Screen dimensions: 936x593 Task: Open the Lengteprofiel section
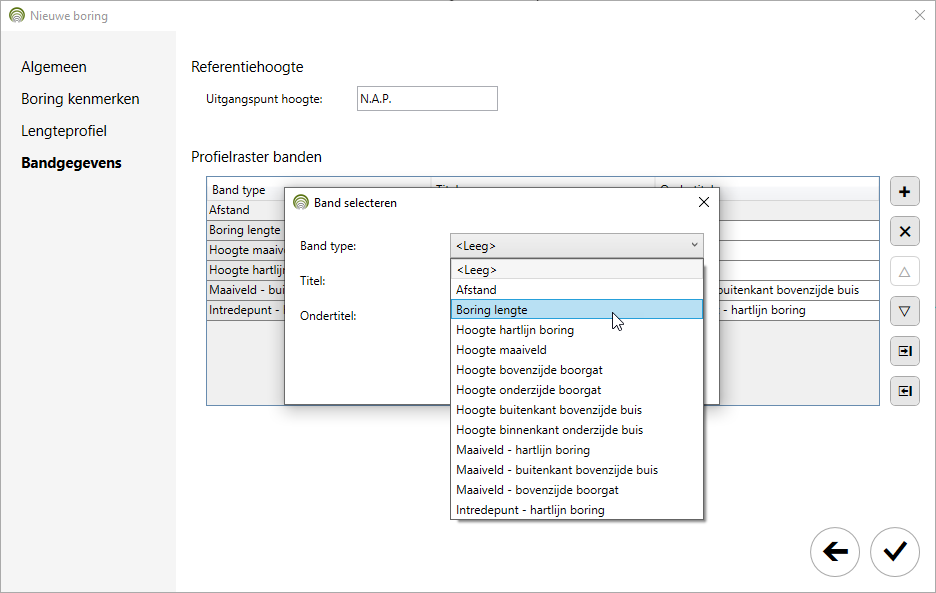[x=64, y=131]
